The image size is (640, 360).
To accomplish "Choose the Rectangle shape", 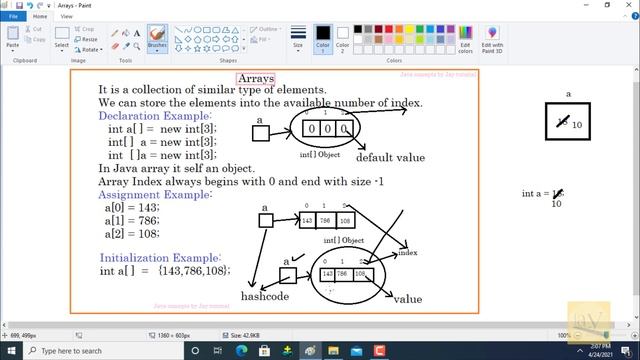I will point(207,30).
